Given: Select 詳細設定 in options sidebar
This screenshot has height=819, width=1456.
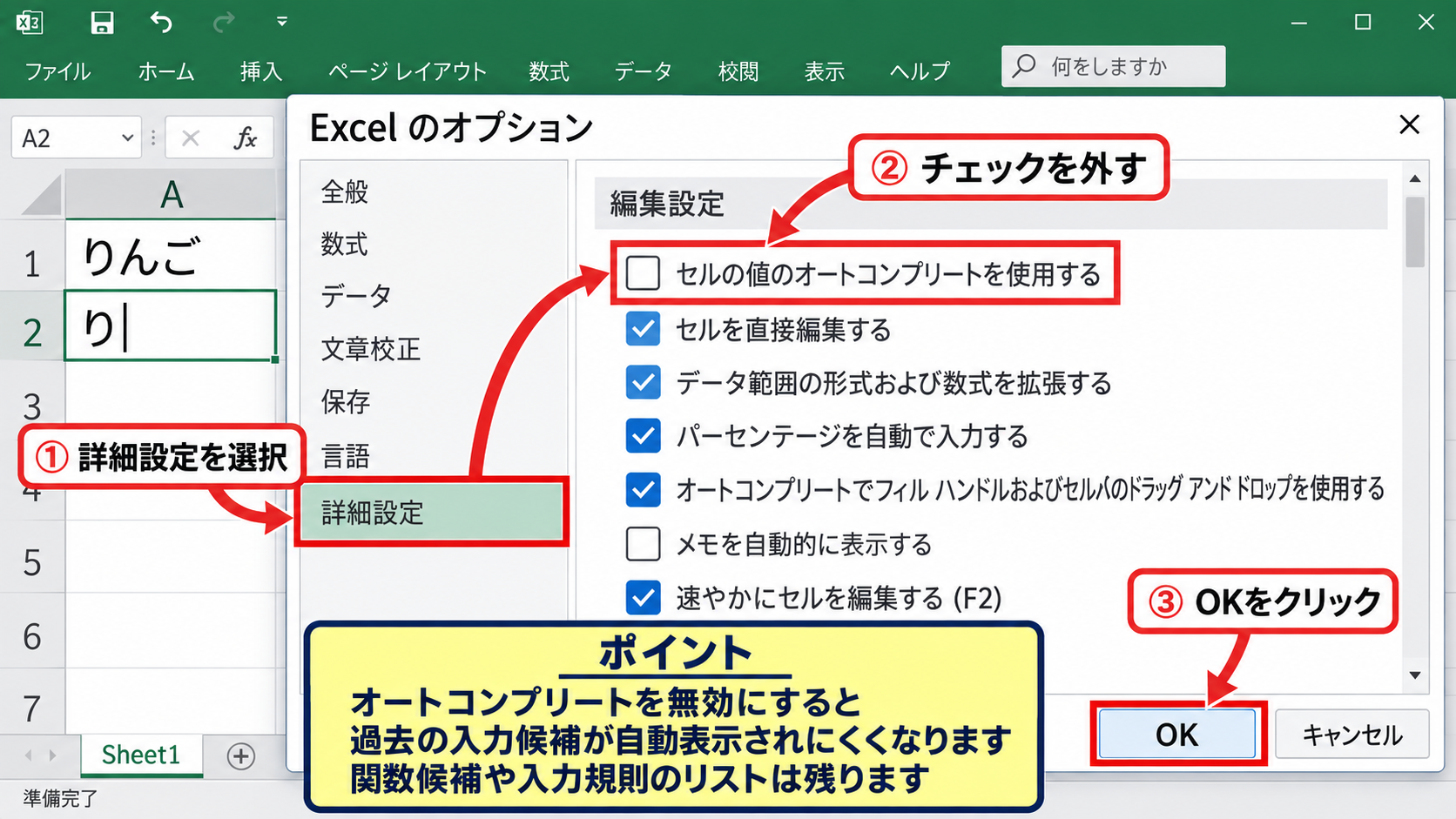Looking at the screenshot, I should 433,513.
